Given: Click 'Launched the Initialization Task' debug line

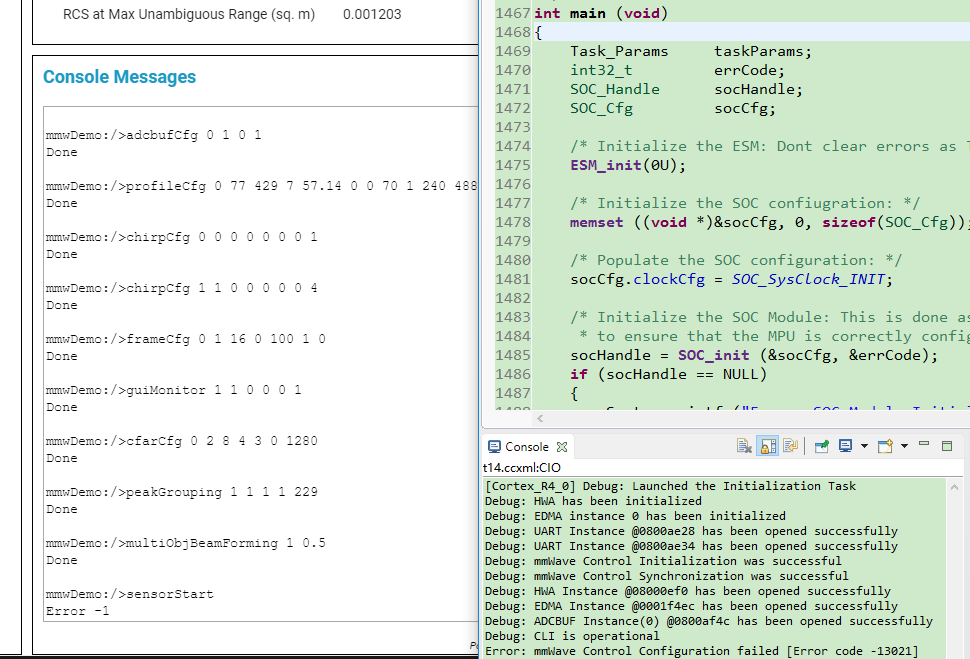Looking at the screenshot, I should coord(670,486).
